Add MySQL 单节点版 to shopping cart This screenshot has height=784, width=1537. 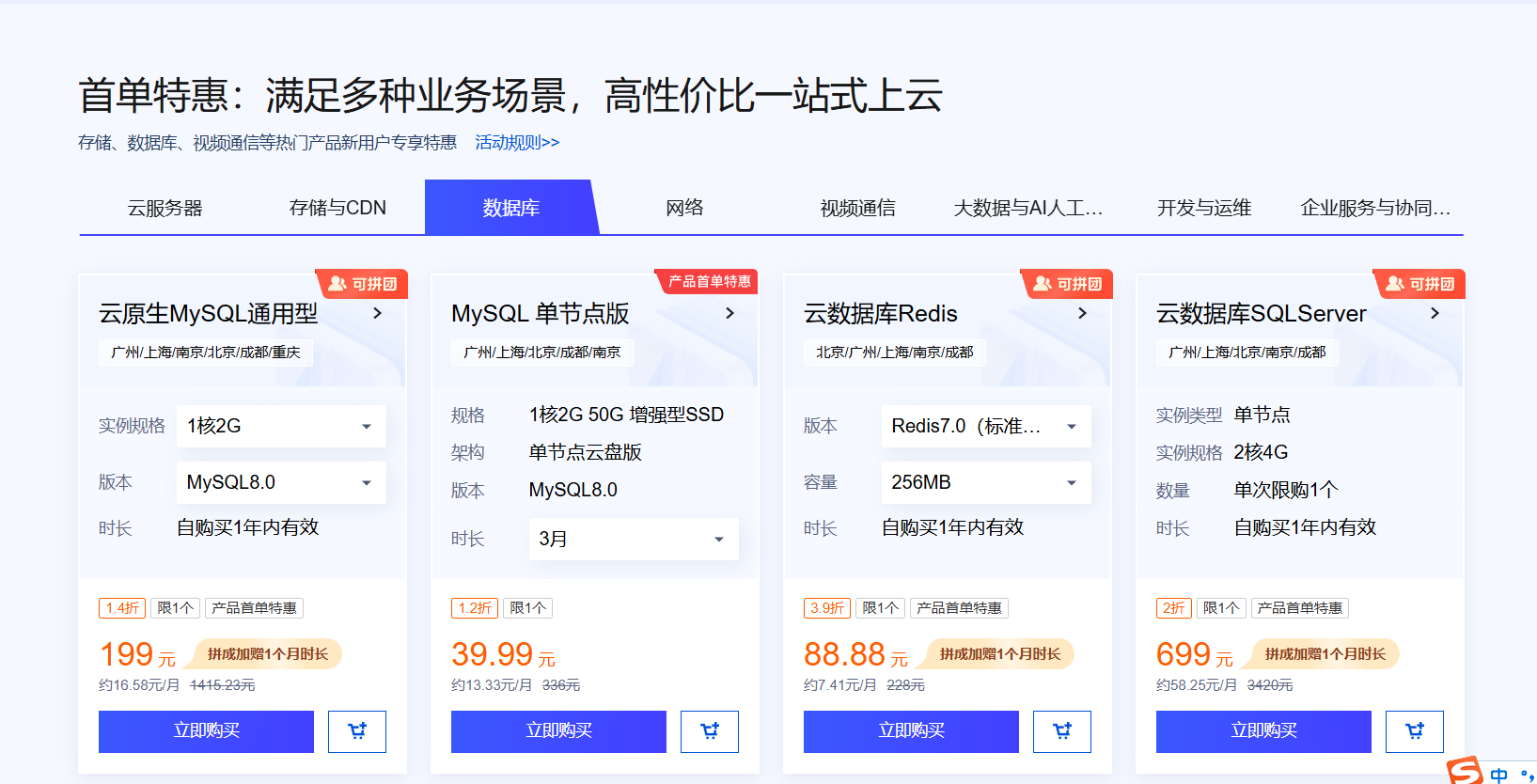coord(710,731)
